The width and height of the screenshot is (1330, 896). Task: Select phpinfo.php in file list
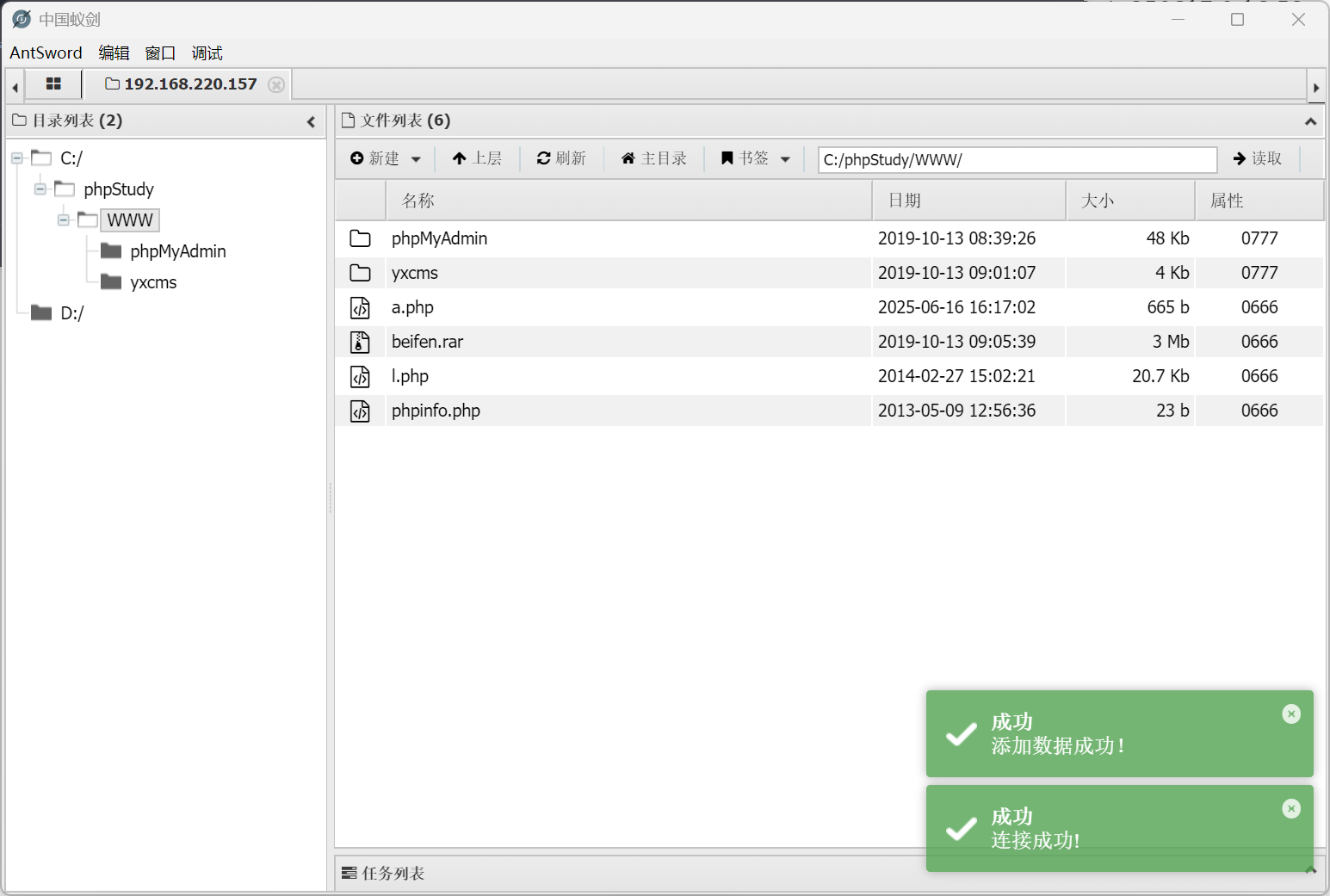coord(829,411)
